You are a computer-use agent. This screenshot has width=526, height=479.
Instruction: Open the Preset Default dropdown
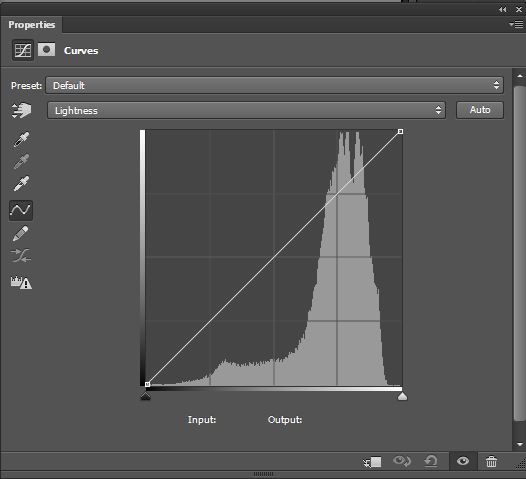coord(274,85)
